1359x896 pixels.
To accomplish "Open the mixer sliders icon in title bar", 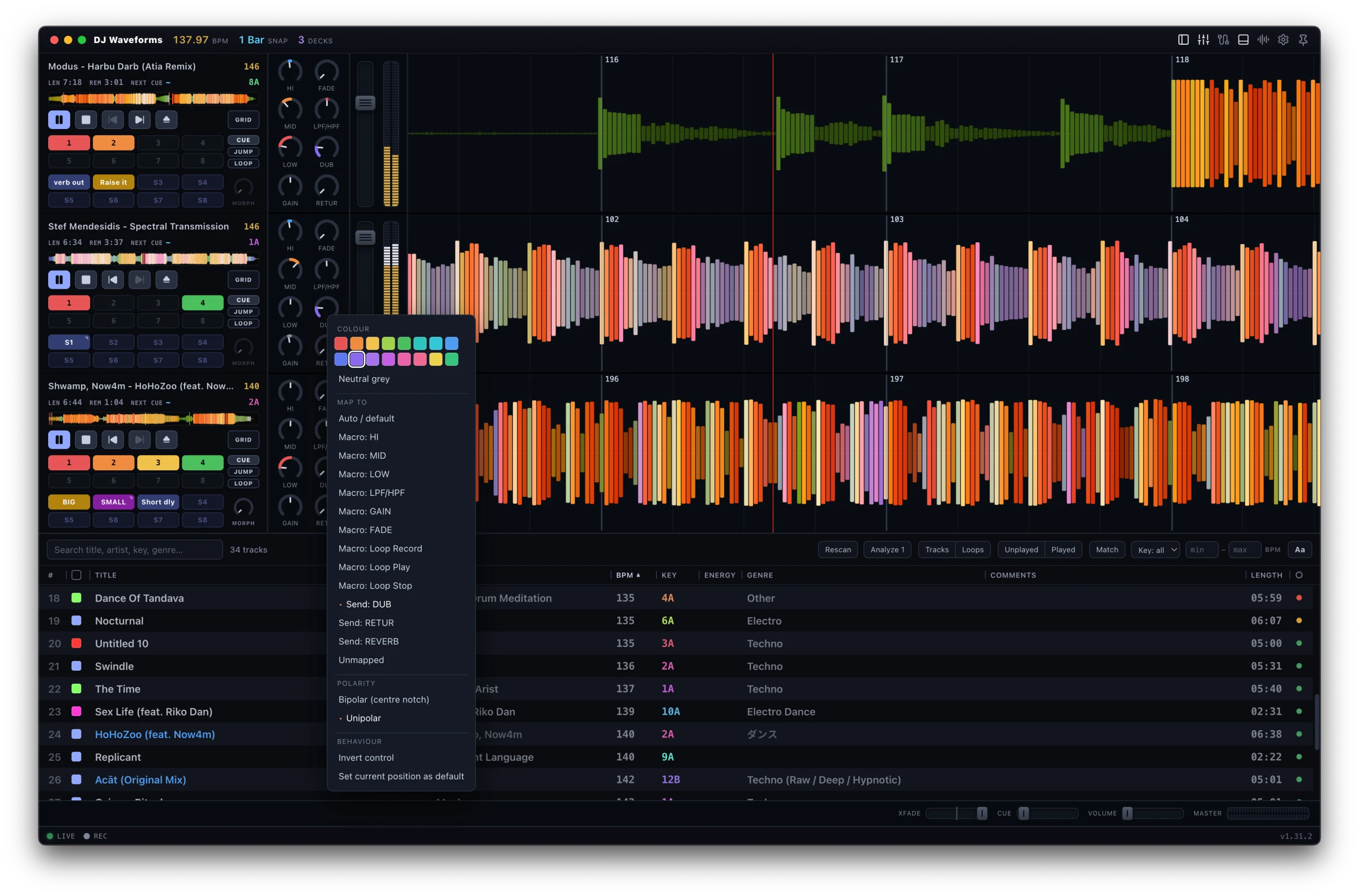I will [1203, 40].
